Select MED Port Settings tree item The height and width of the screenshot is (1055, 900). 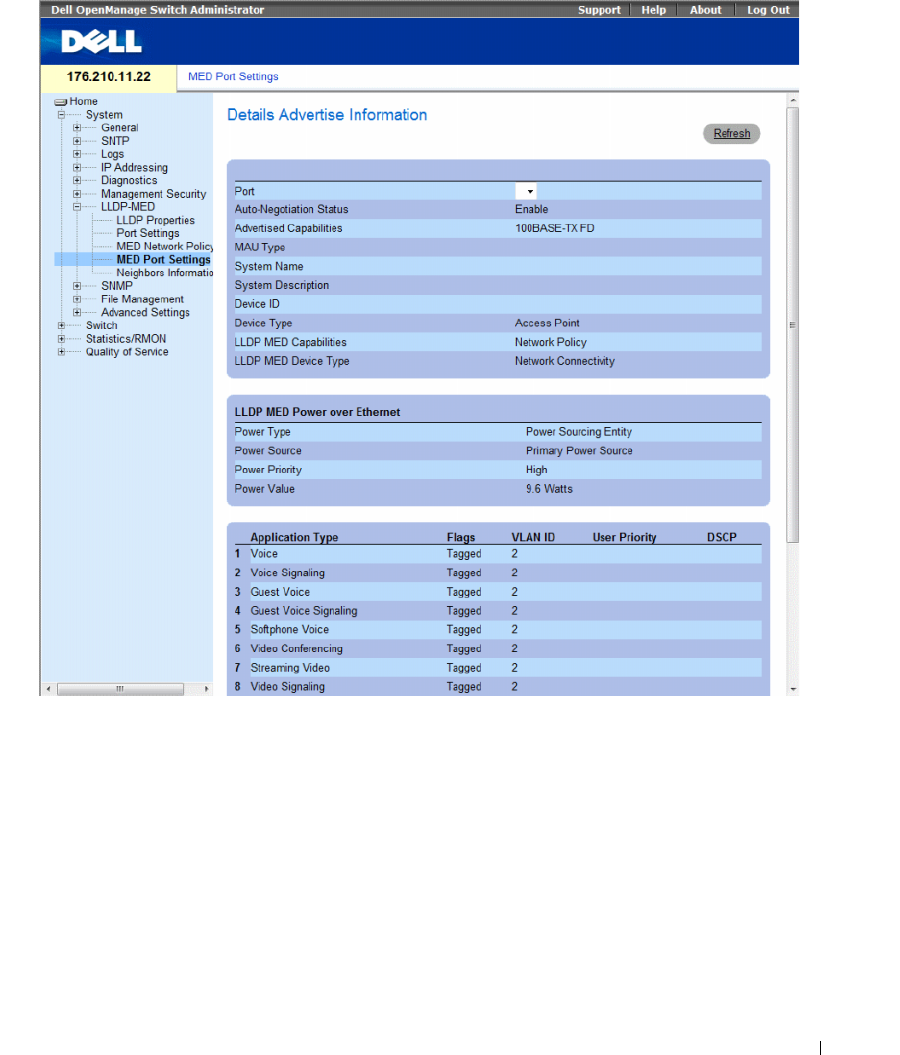click(x=163, y=260)
